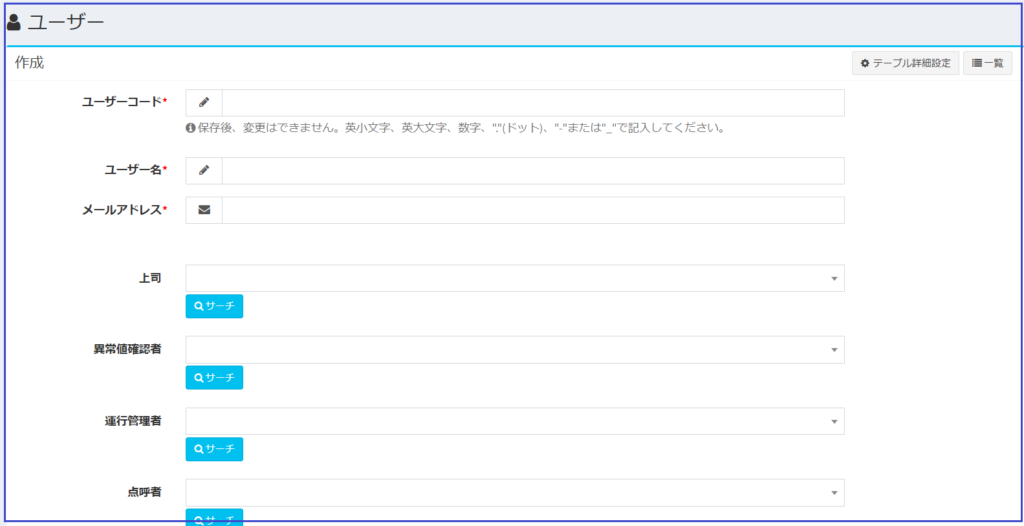This screenshot has height=526, width=1024.
Task: Focus the メールアドレス input field
Action: (x=533, y=210)
